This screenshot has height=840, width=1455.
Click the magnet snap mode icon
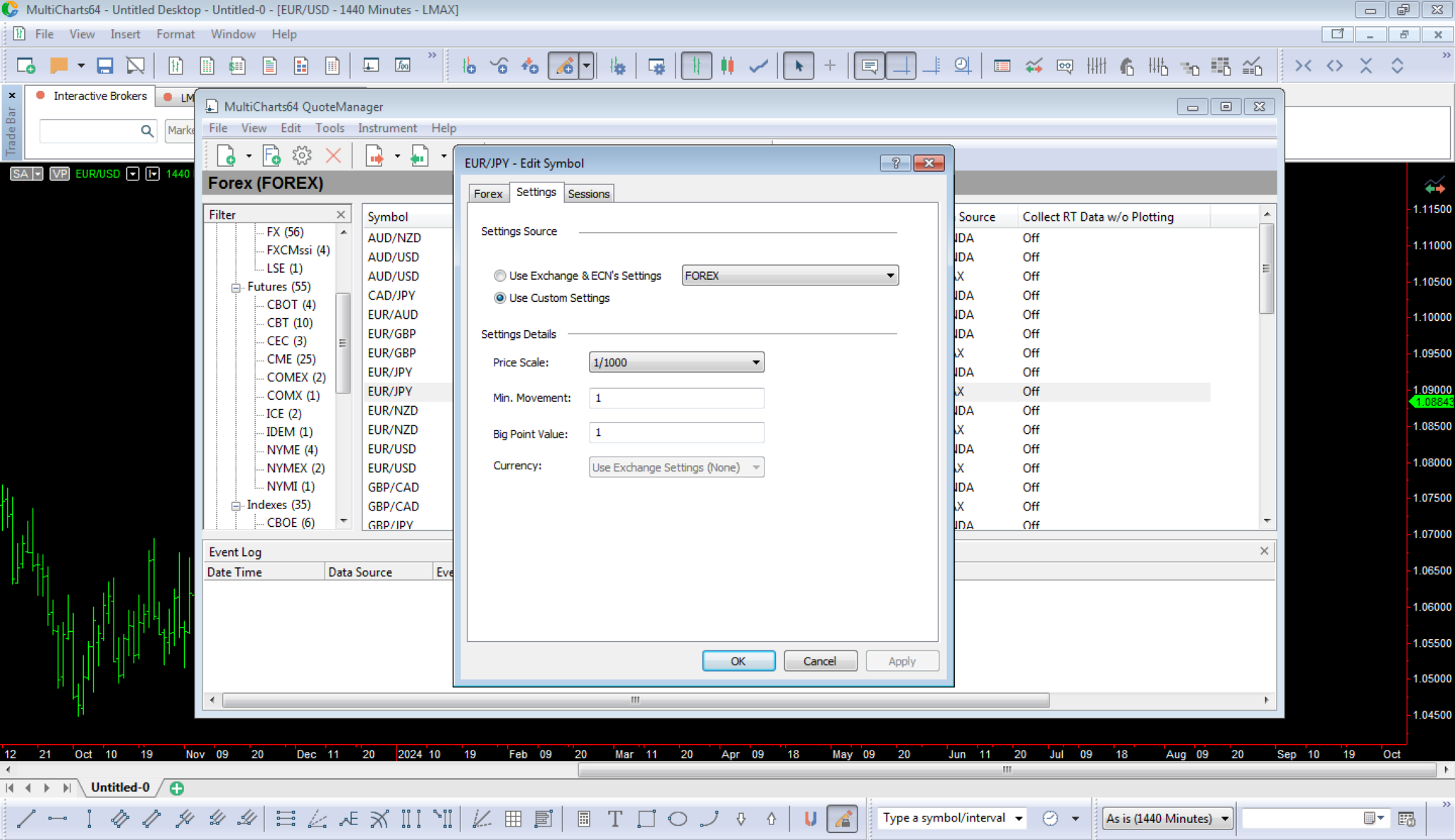(x=810, y=819)
